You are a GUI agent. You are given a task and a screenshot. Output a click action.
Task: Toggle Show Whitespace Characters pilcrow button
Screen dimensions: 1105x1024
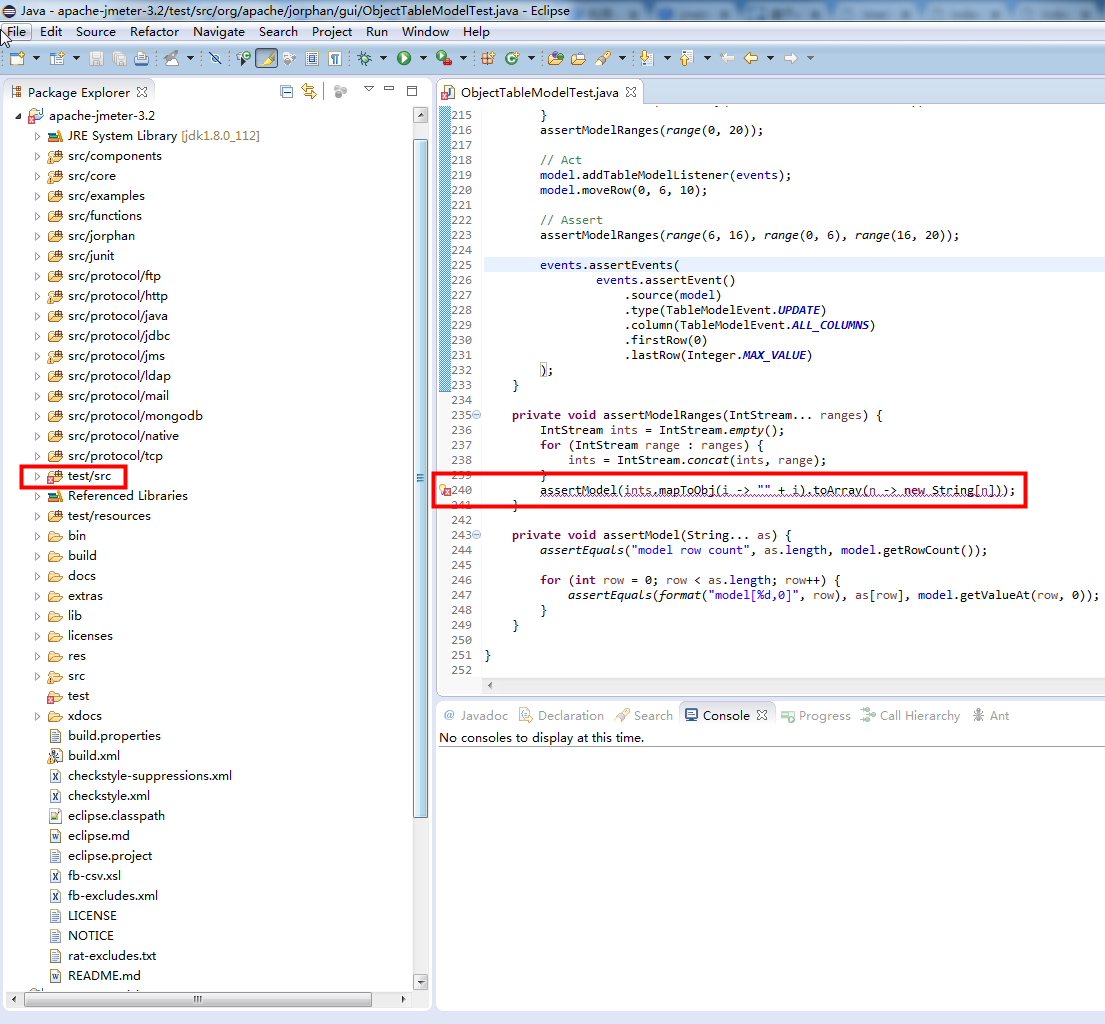(x=335, y=58)
